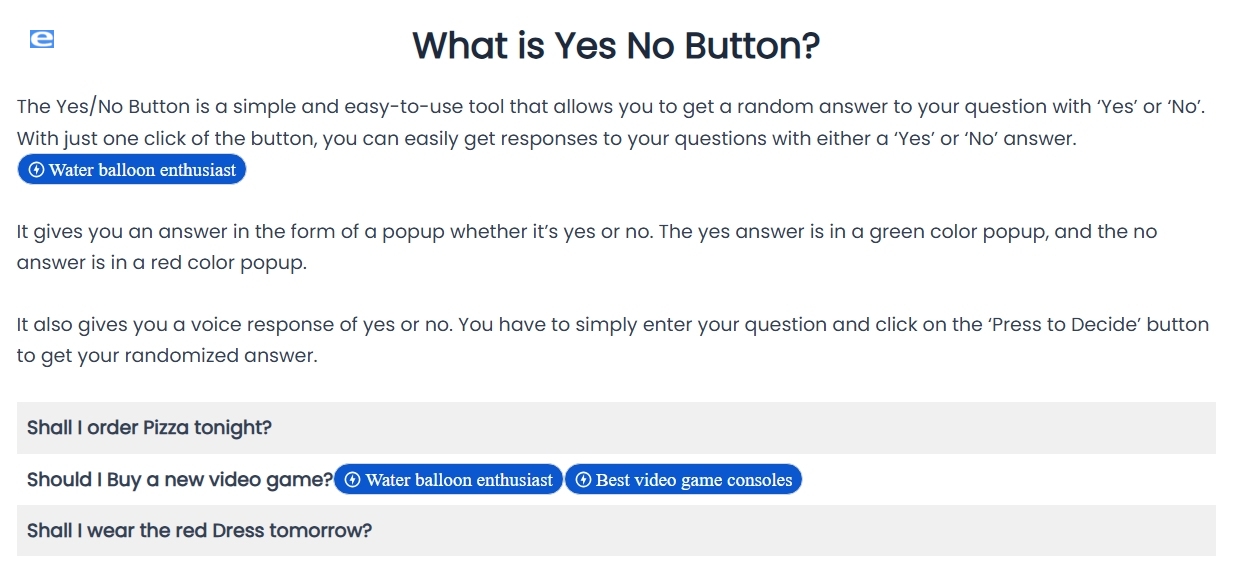The height and width of the screenshot is (572, 1244).
Task: Open the 'Best video game consoles' link
Action: pos(694,480)
